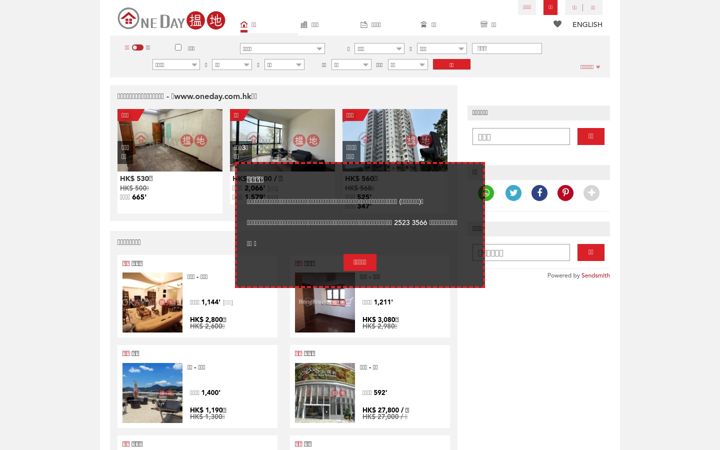Open the third dropdown in the second filter row
720x450 pixels.
pyautogui.click(x=284, y=65)
